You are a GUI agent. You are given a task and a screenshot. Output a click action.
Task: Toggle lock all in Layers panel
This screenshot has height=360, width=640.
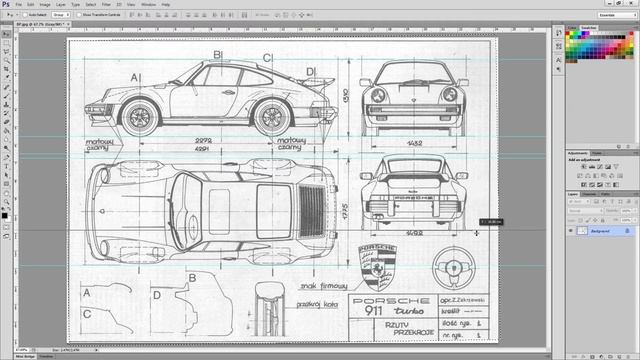coord(602,220)
